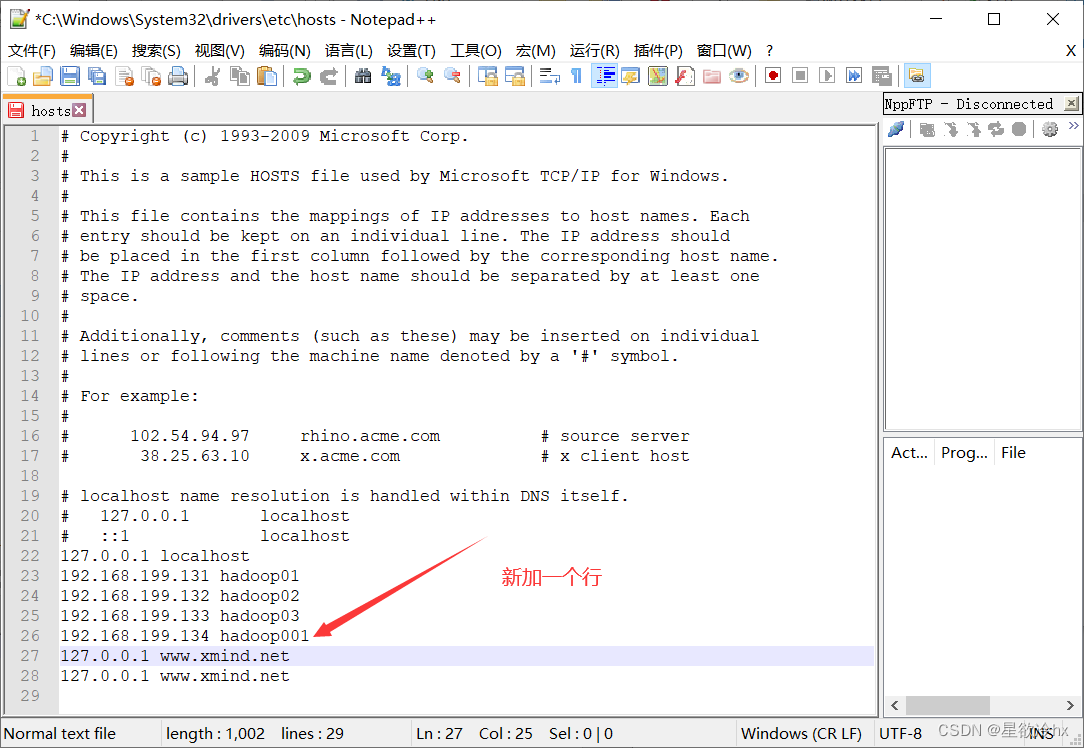Image resolution: width=1084 pixels, height=748 pixels.
Task: Click the Playback macro icon
Action: coord(827,76)
